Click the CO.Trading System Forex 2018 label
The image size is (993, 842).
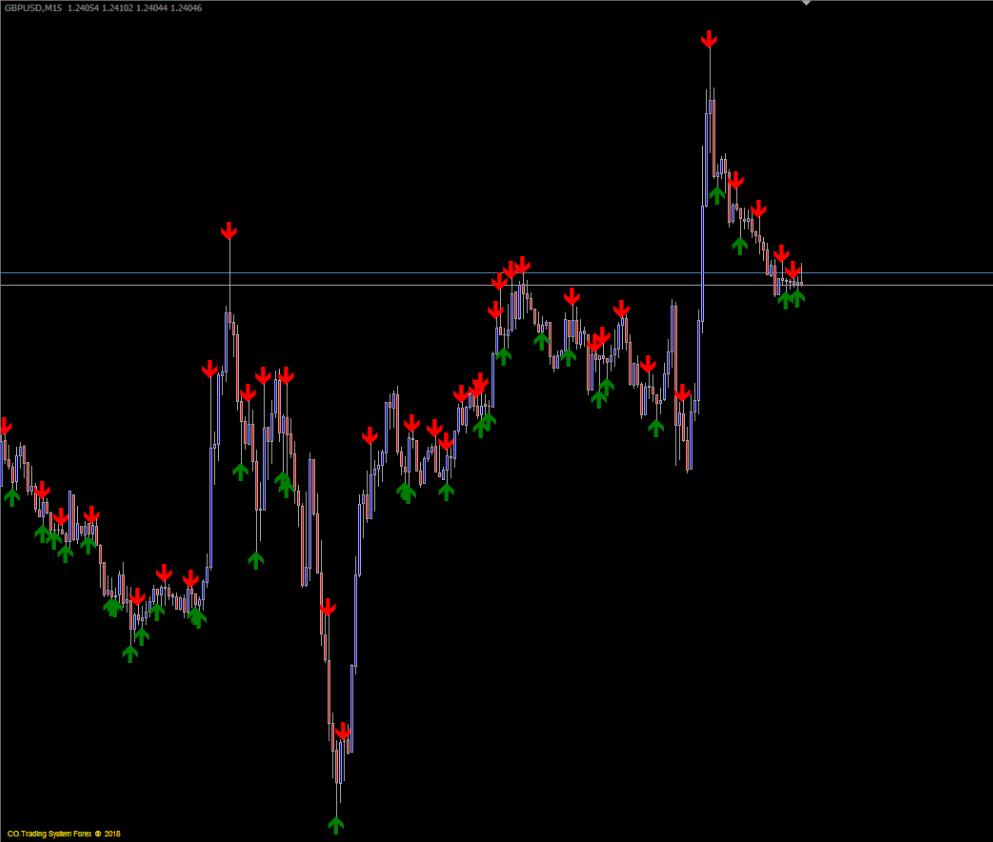63,833
